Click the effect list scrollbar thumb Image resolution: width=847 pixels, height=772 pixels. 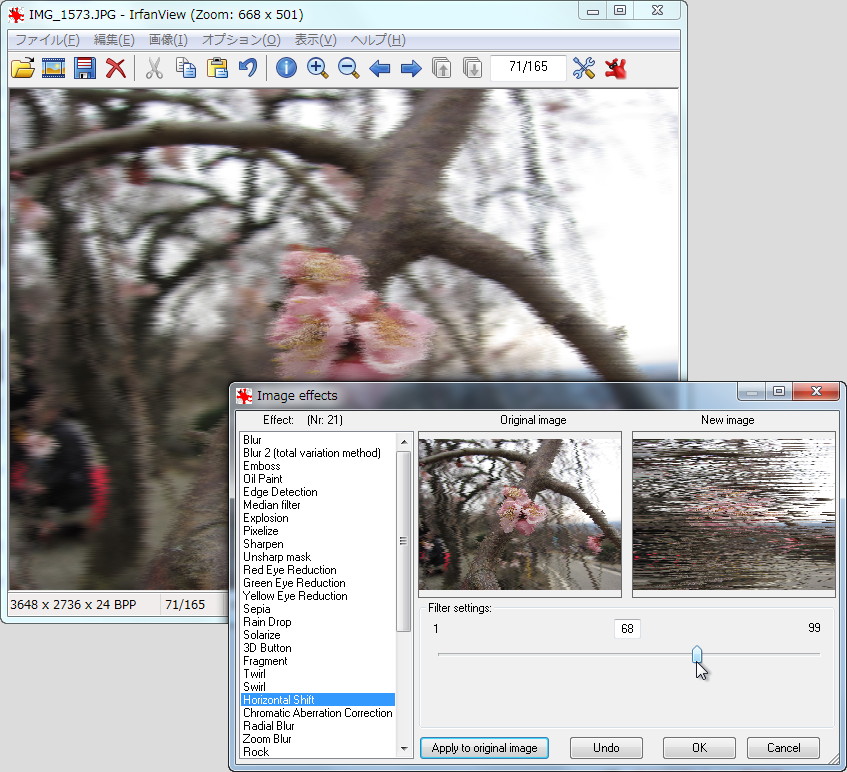click(x=404, y=541)
